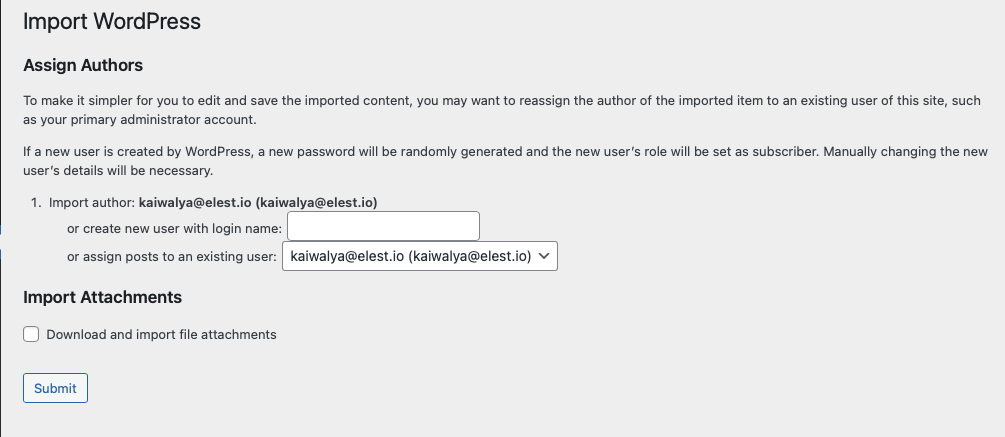Click the new user login name field
This screenshot has height=437, width=1005.
[x=383, y=226]
